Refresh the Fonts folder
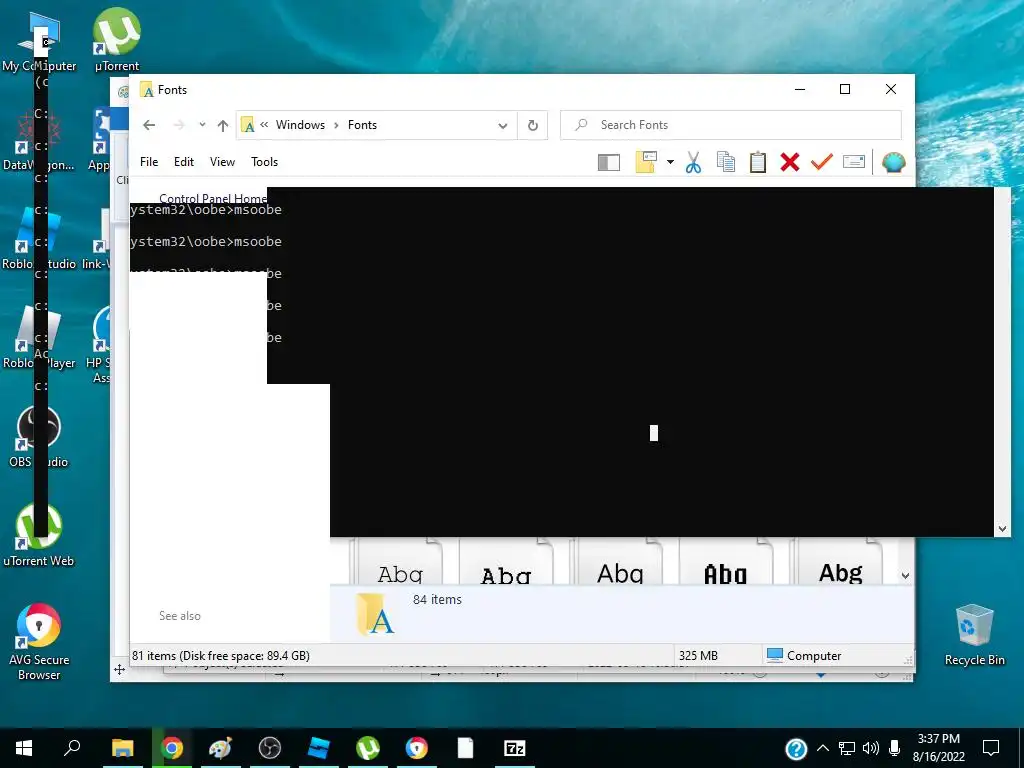 pos(533,125)
